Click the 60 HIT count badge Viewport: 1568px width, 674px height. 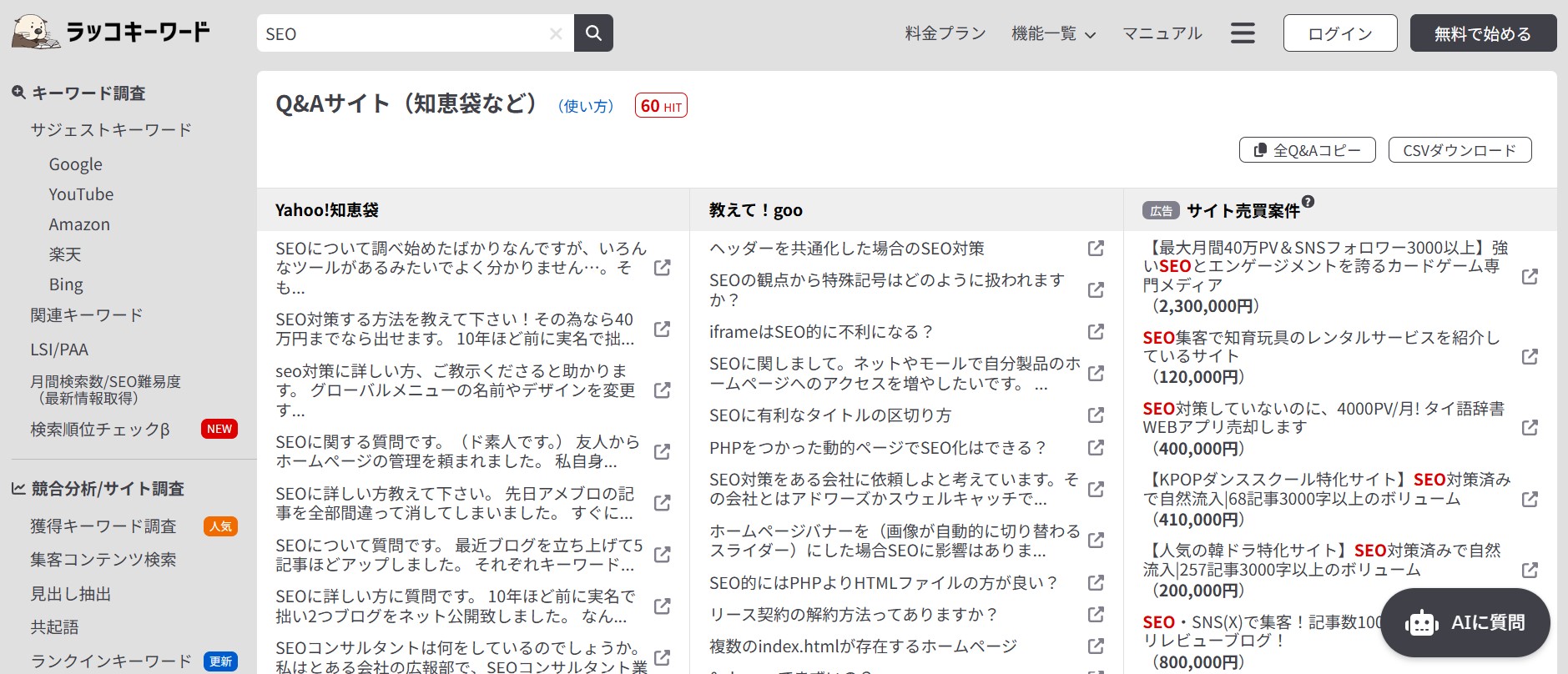click(661, 106)
